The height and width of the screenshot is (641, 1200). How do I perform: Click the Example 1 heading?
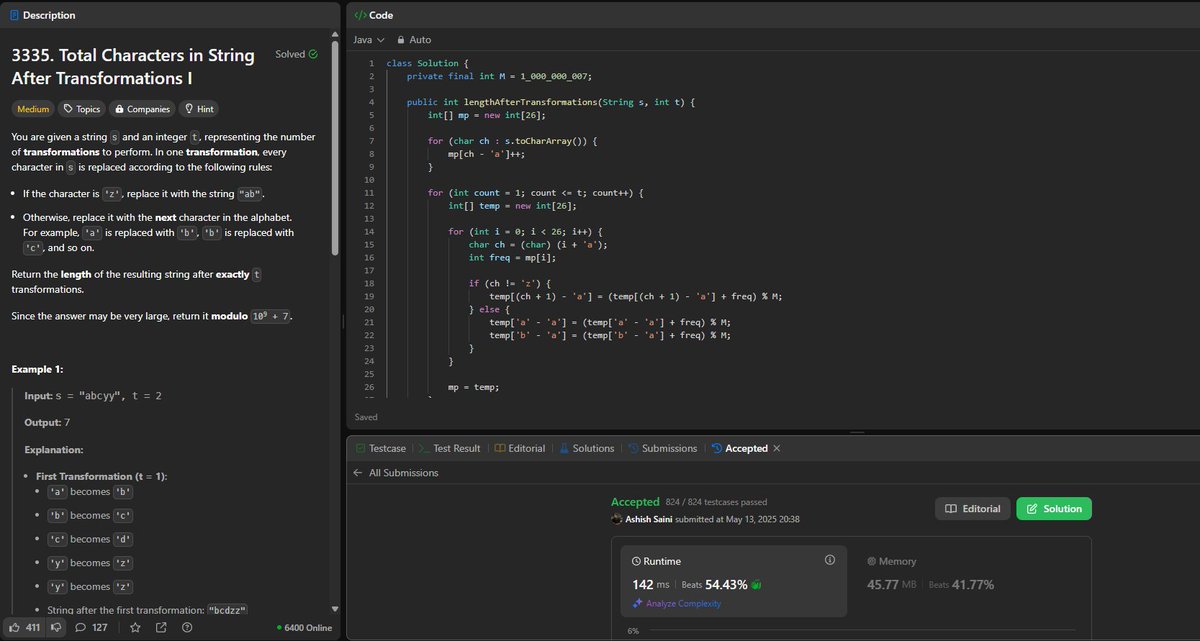click(37, 369)
